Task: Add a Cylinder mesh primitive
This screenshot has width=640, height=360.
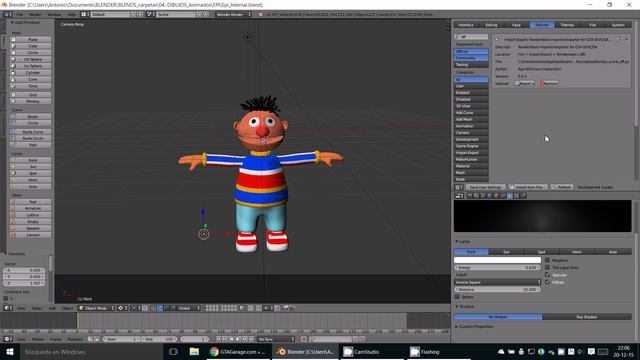Action: 31,73
